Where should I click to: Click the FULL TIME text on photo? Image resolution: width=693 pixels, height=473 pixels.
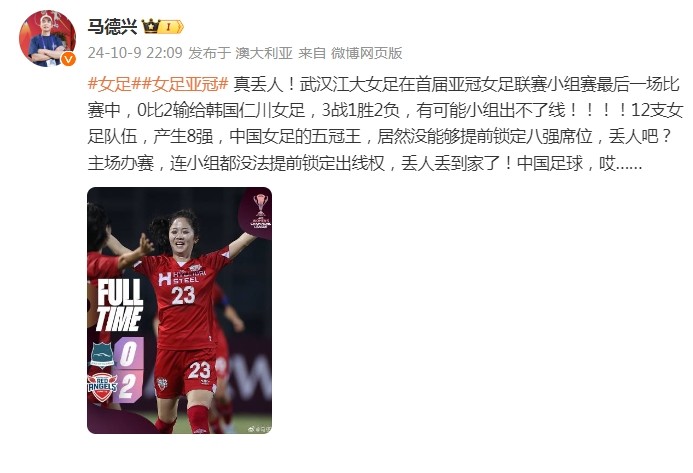coord(119,305)
